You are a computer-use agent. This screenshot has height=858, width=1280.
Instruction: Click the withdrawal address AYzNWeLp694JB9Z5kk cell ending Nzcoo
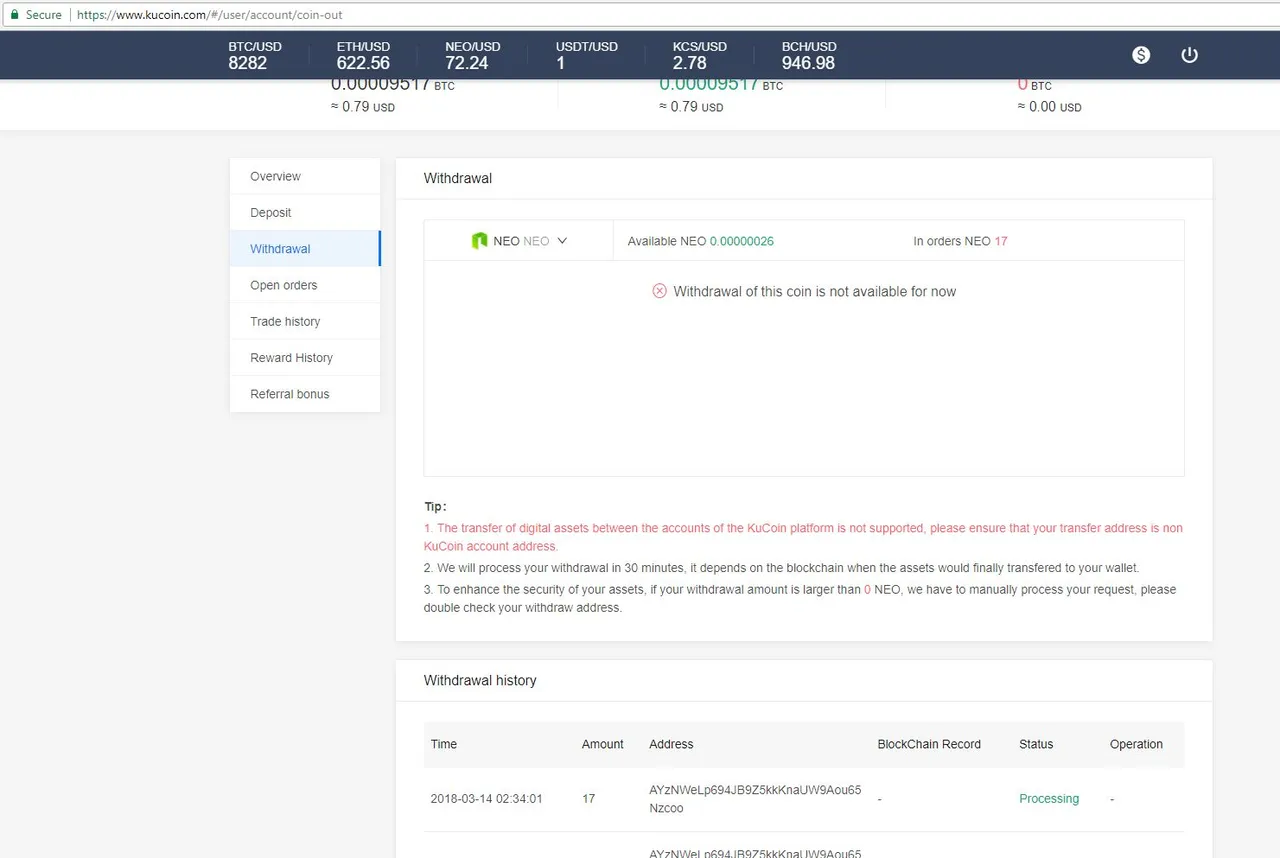[x=755, y=798]
